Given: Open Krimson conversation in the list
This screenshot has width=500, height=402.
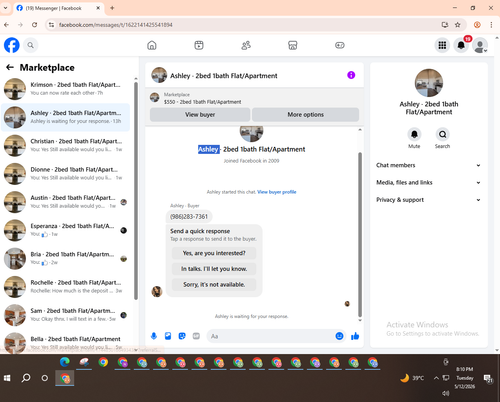Looking at the screenshot, I should 66,89.
